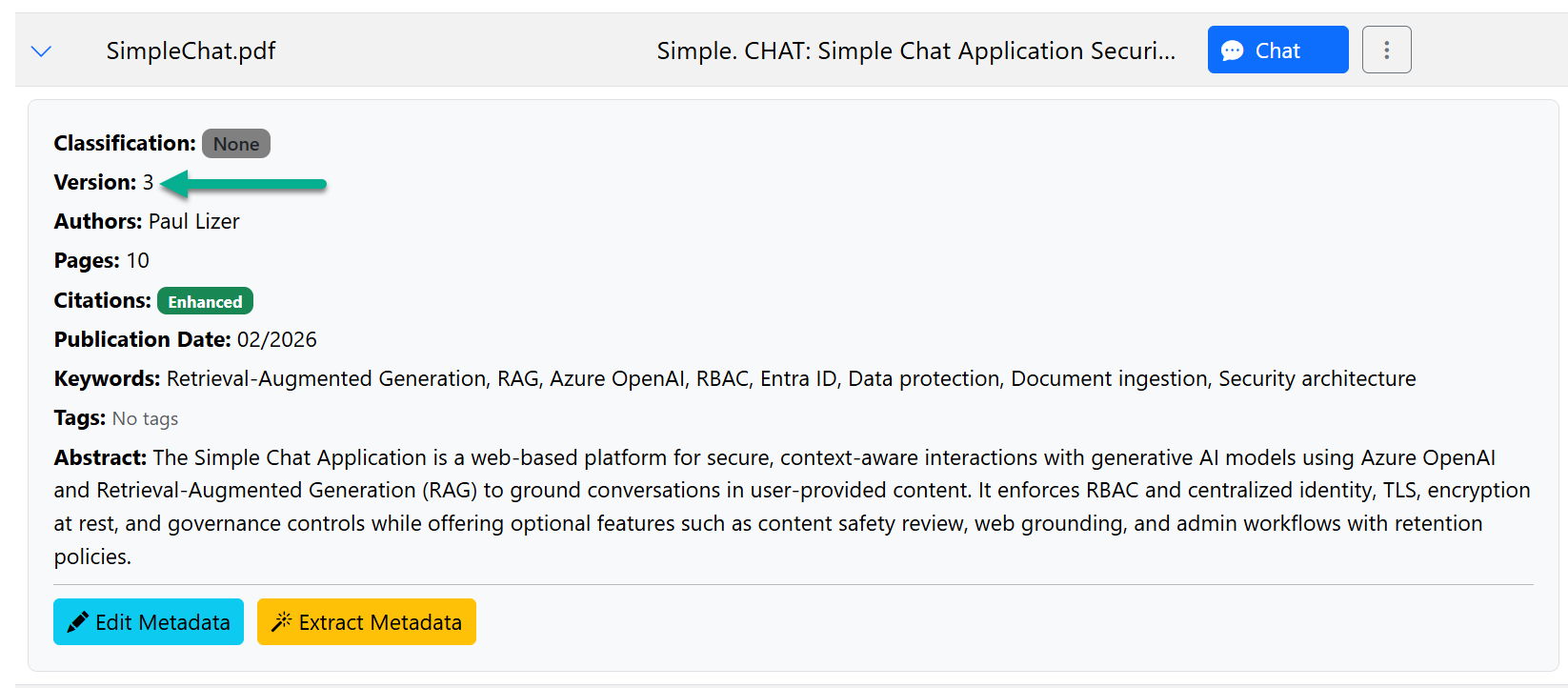Click the truncated Simple. CHAT document title

(915, 51)
